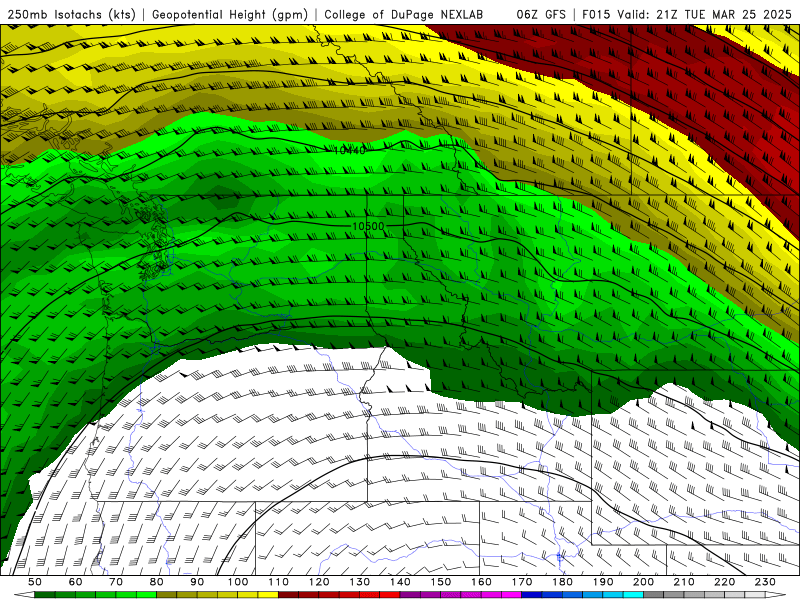Click the 70 label on the color scale
The image size is (800, 600).
116,582
